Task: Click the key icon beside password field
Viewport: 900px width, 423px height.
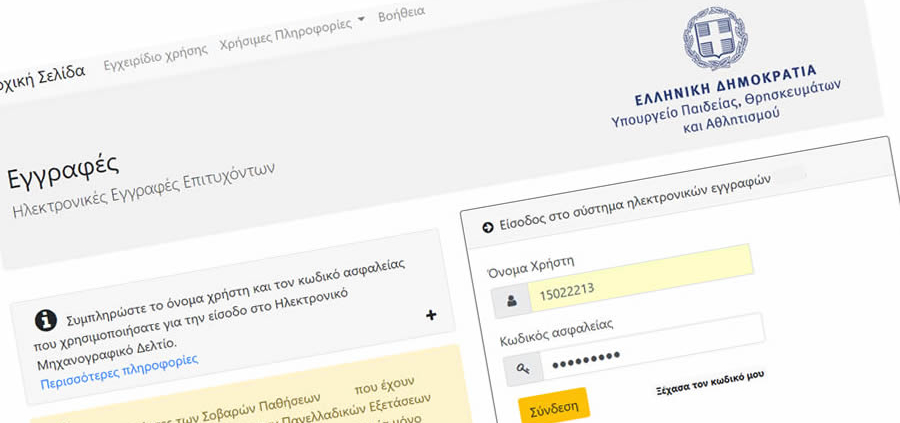Action: (523, 370)
